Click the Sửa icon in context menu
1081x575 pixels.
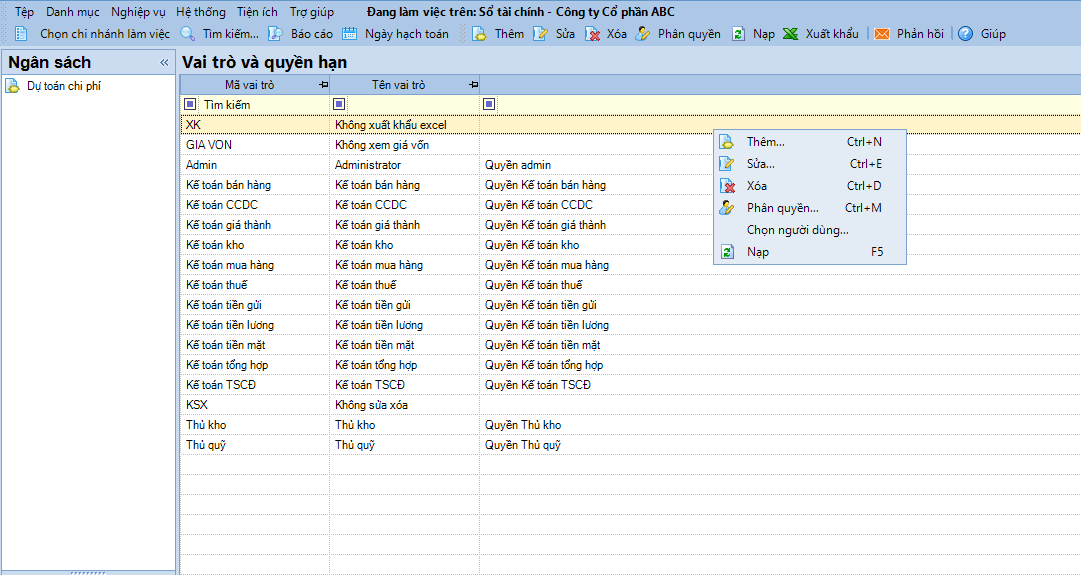pos(727,164)
